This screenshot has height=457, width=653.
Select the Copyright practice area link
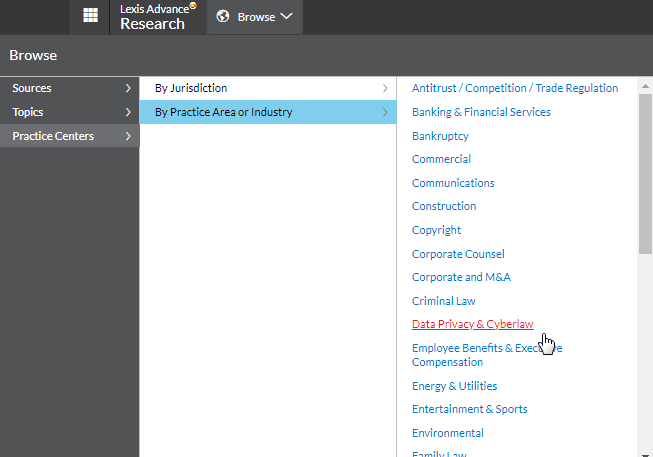coord(436,230)
